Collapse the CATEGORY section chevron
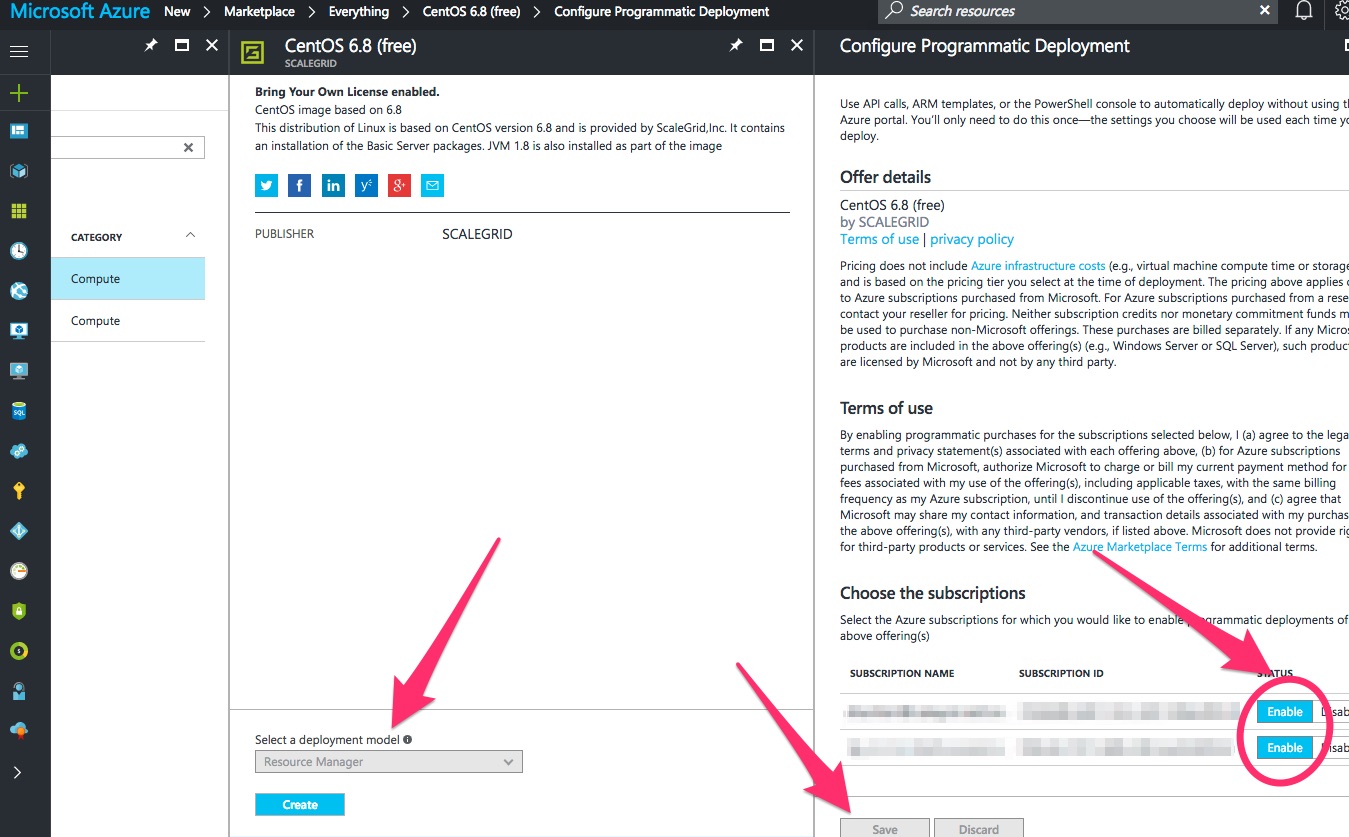This screenshot has height=837, width=1349. coord(191,235)
